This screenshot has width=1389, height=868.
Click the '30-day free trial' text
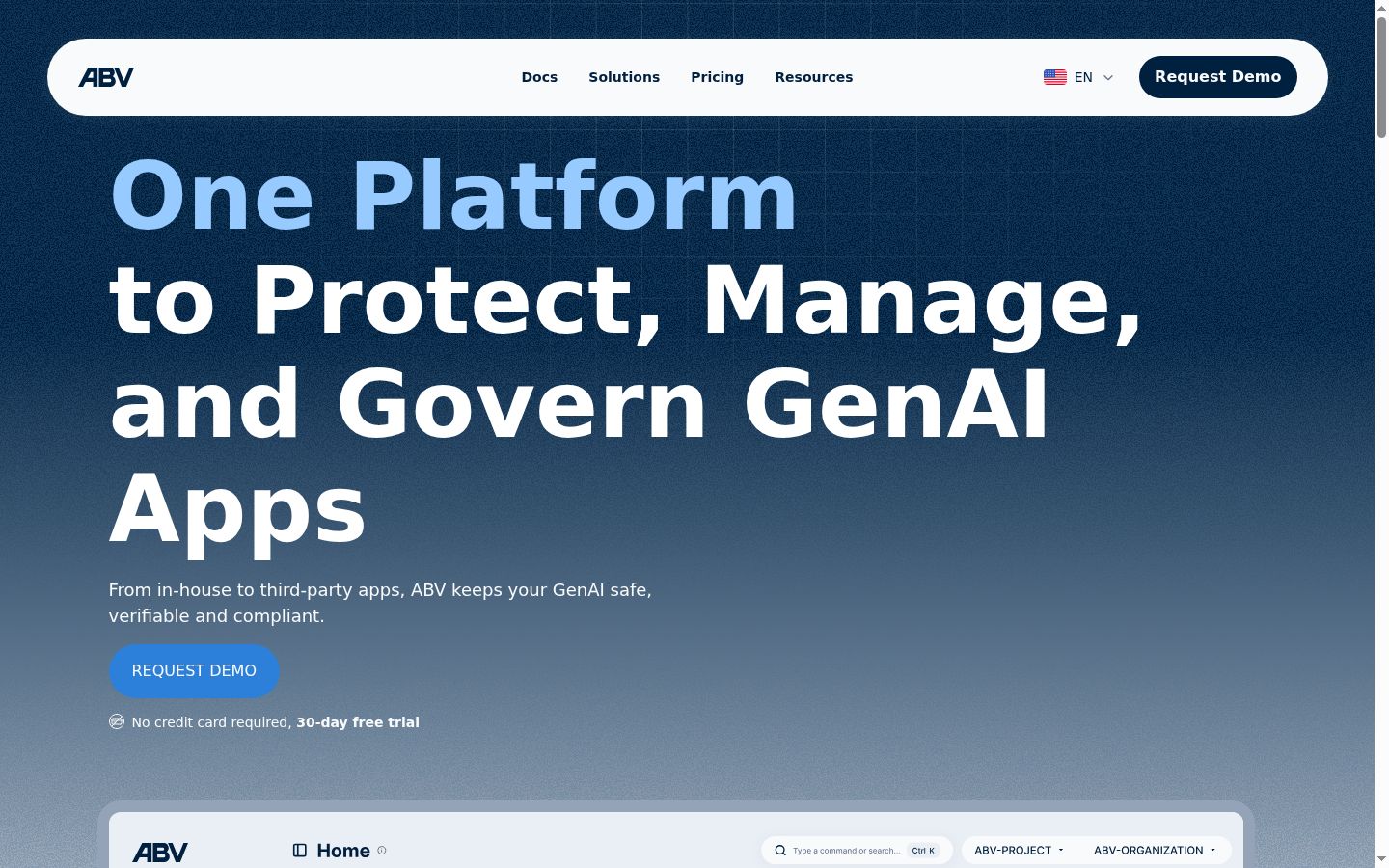[358, 722]
